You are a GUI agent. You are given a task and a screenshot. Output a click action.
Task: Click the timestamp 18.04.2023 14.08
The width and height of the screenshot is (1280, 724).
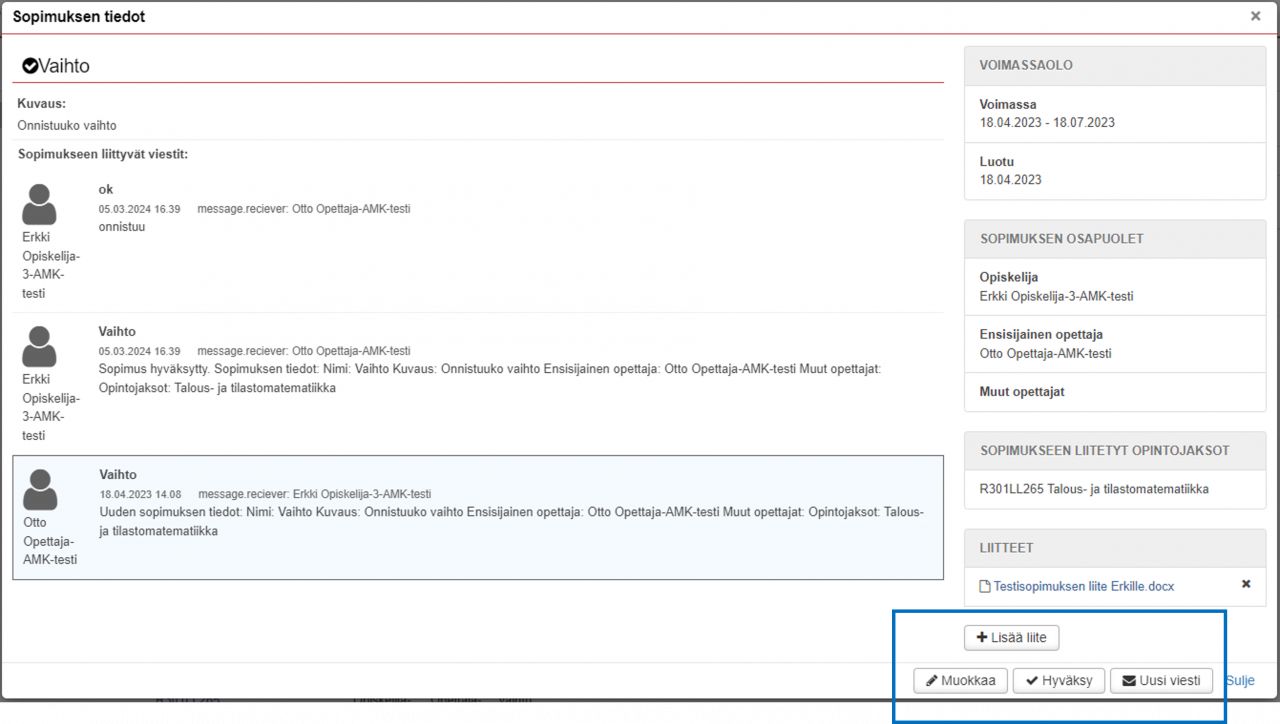click(140, 494)
